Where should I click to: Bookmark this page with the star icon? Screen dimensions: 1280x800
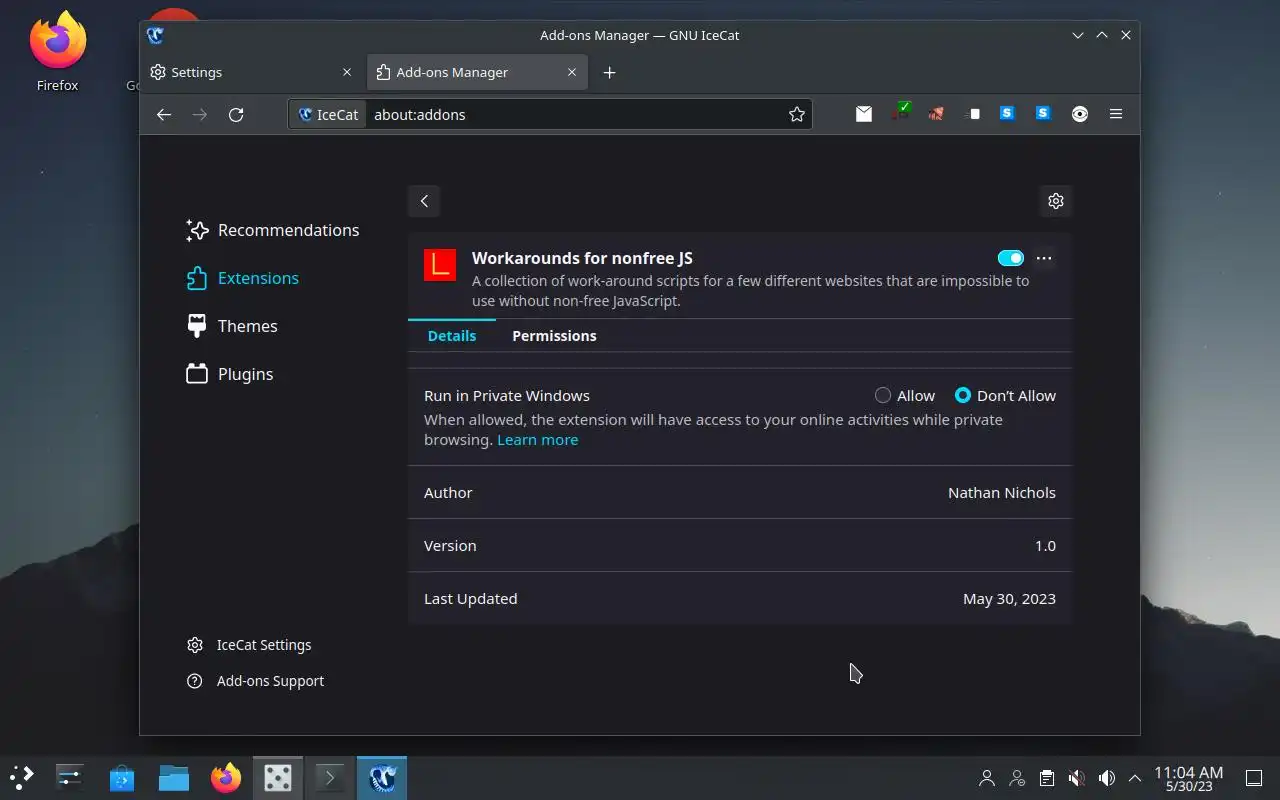click(797, 114)
